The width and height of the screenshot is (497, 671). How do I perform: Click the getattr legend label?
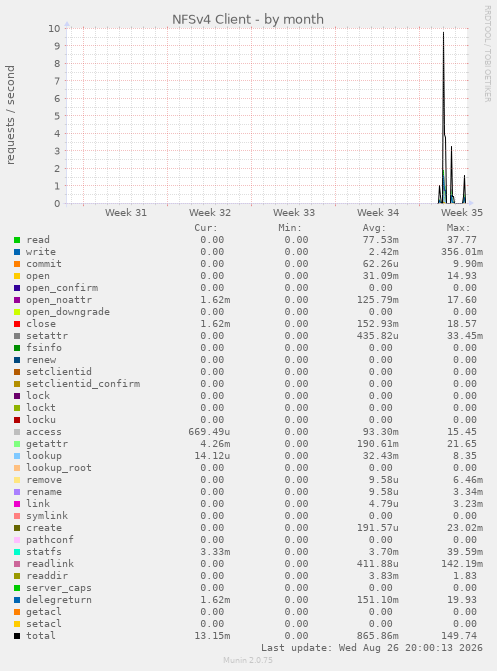pos(47,444)
